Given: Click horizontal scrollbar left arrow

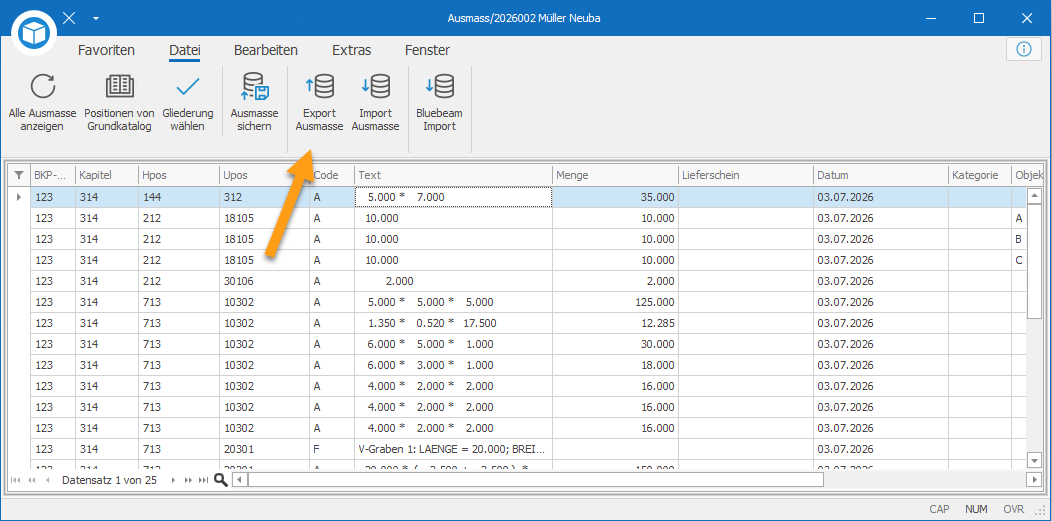Looking at the screenshot, I should (240, 479).
